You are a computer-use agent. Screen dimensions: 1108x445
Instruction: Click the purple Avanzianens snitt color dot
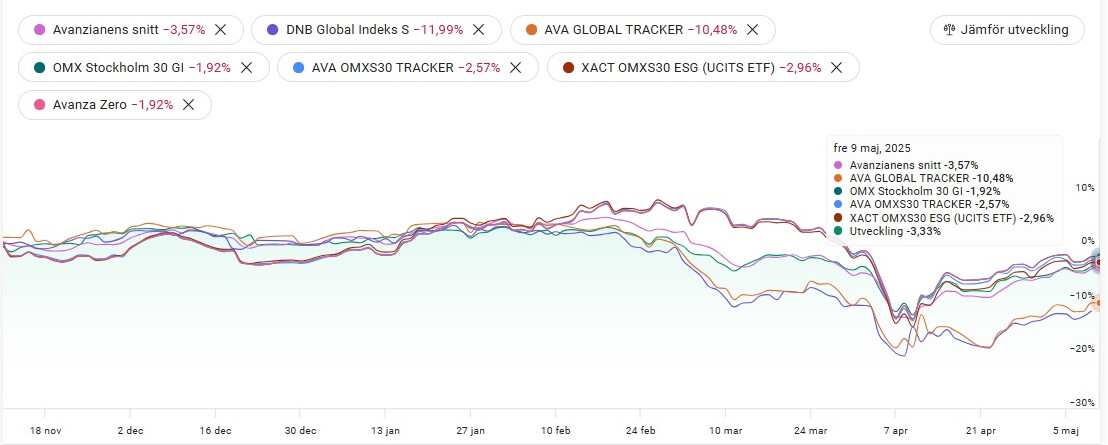[41, 30]
